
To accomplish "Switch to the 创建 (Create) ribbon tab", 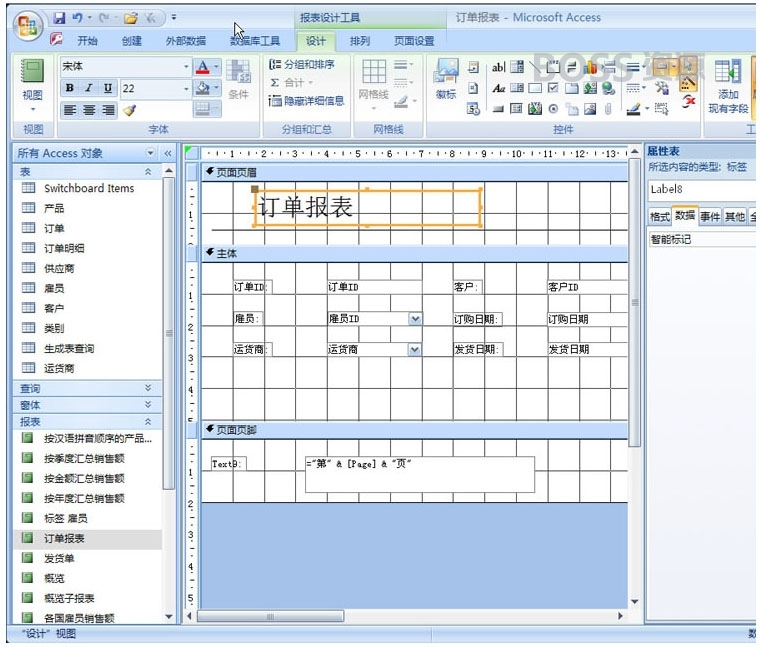I will tap(131, 41).
